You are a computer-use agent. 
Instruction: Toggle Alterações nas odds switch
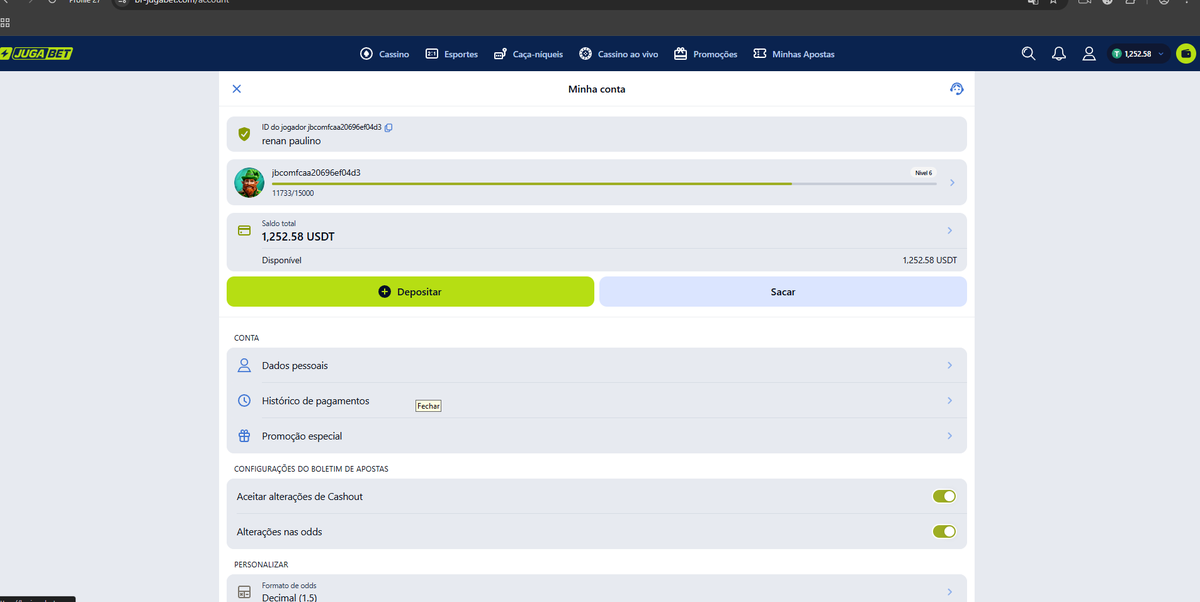(x=944, y=531)
